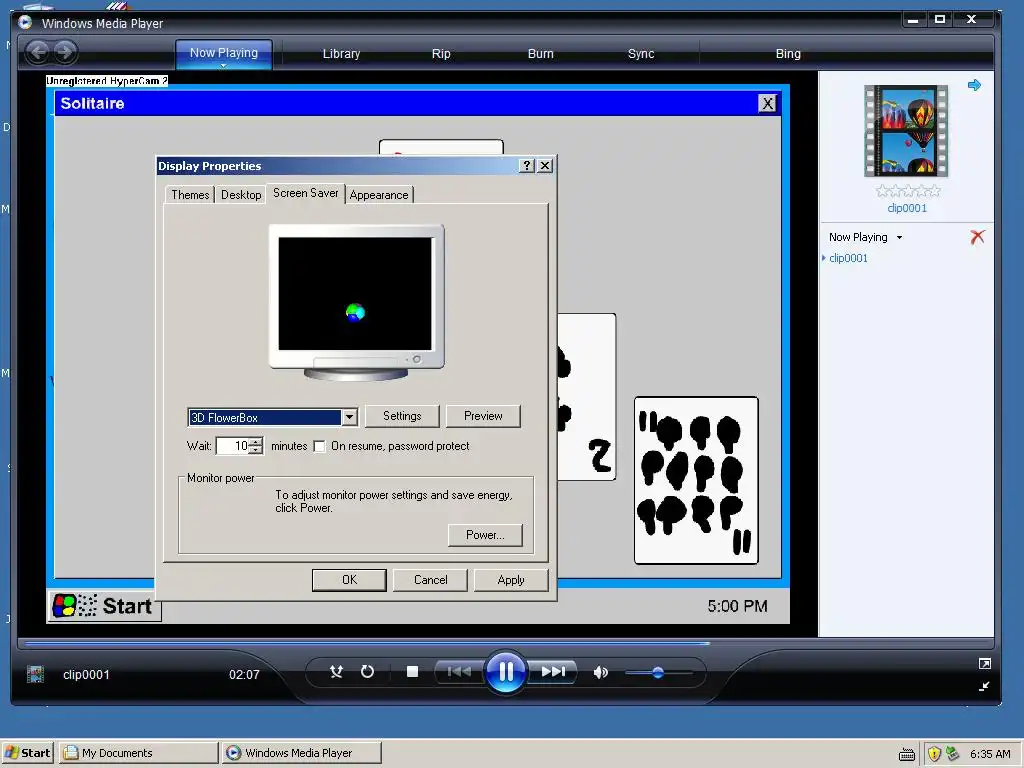
Task: Stop playback
Action: click(x=412, y=671)
